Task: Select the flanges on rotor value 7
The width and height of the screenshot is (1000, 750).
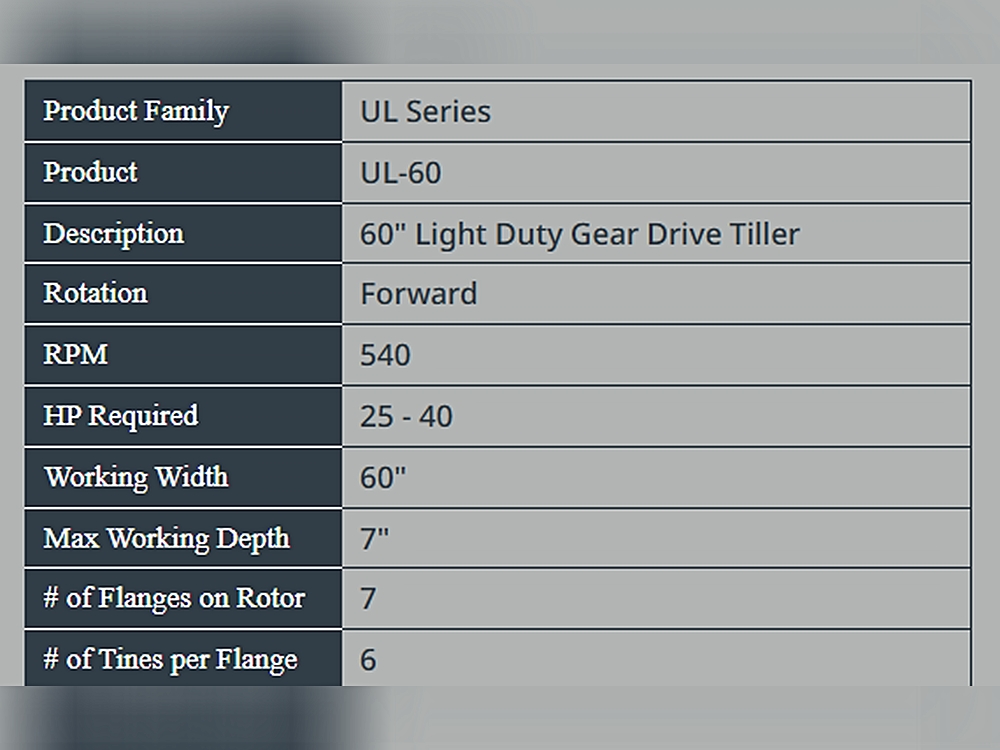Action: pos(368,599)
